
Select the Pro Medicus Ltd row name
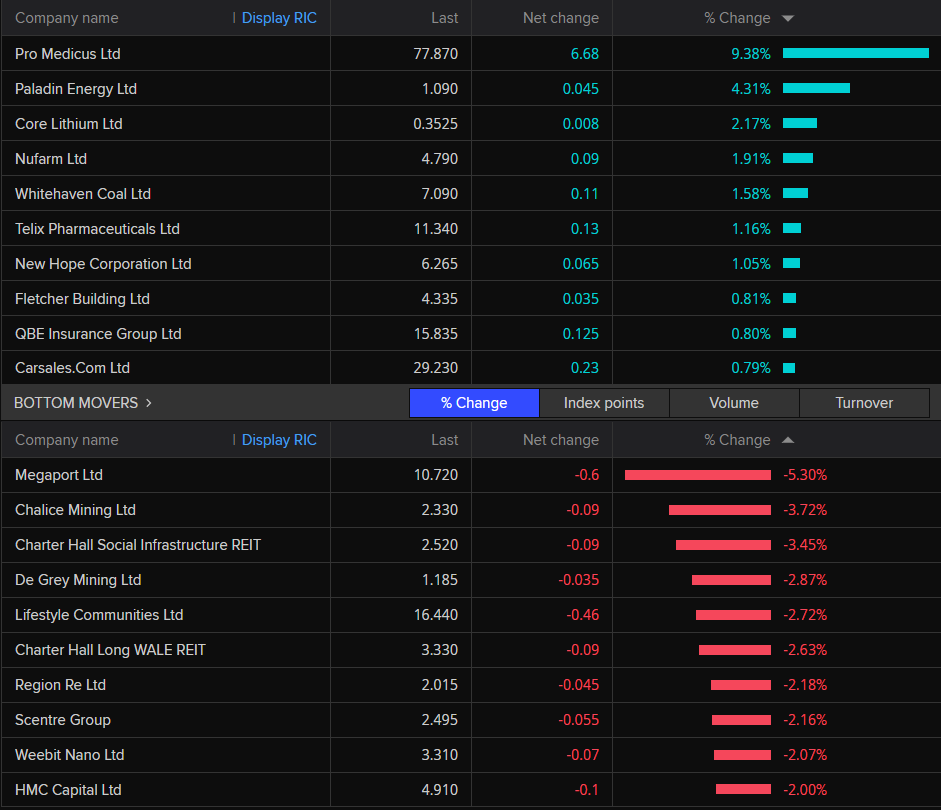tap(68, 54)
